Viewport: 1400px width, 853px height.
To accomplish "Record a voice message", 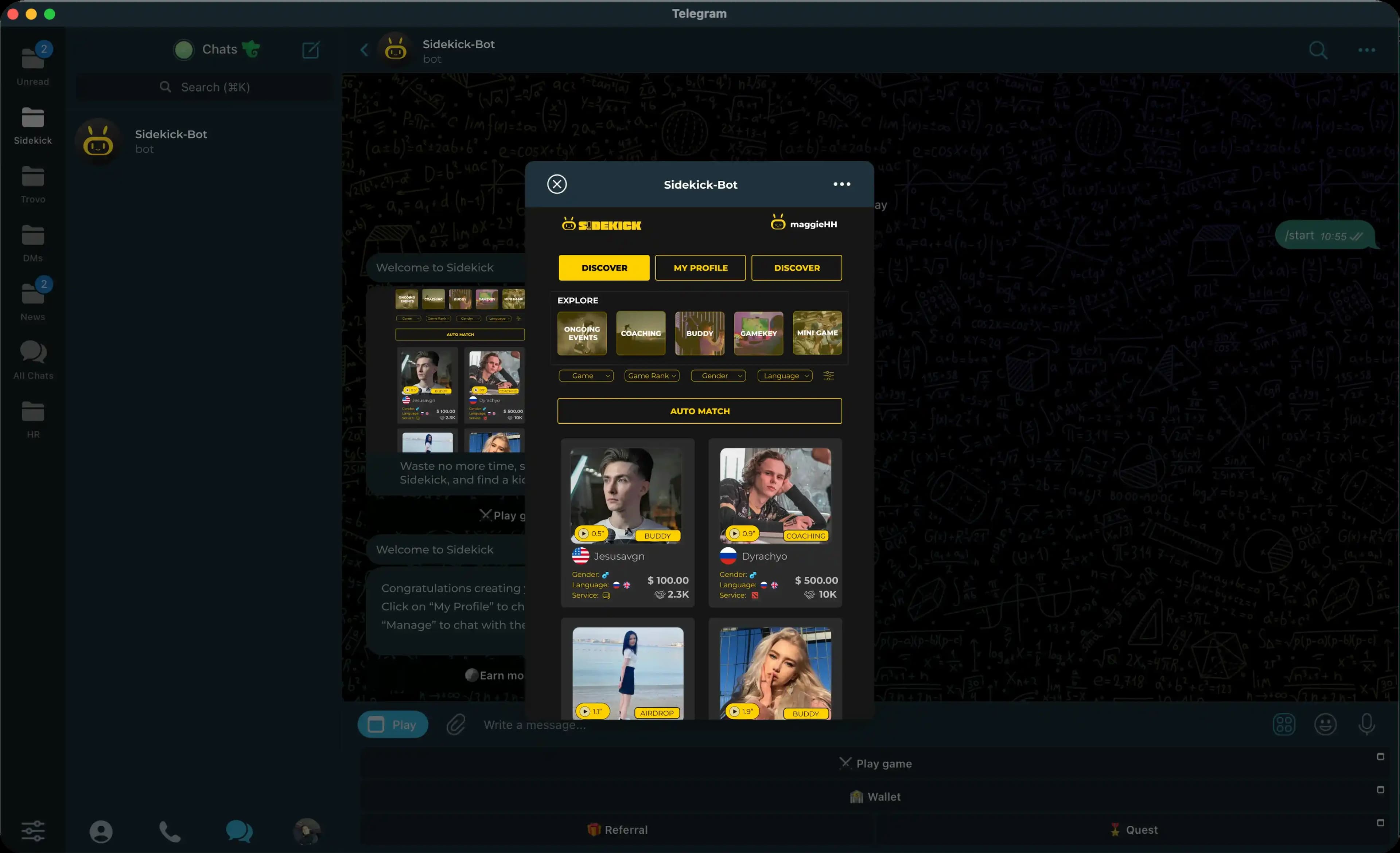I will [1366, 724].
